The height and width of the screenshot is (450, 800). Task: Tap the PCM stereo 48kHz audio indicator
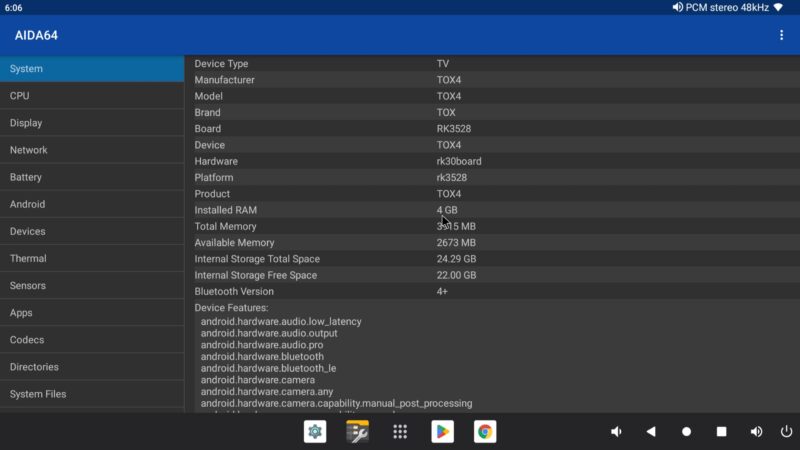pyautogui.click(x=720, y=7)
